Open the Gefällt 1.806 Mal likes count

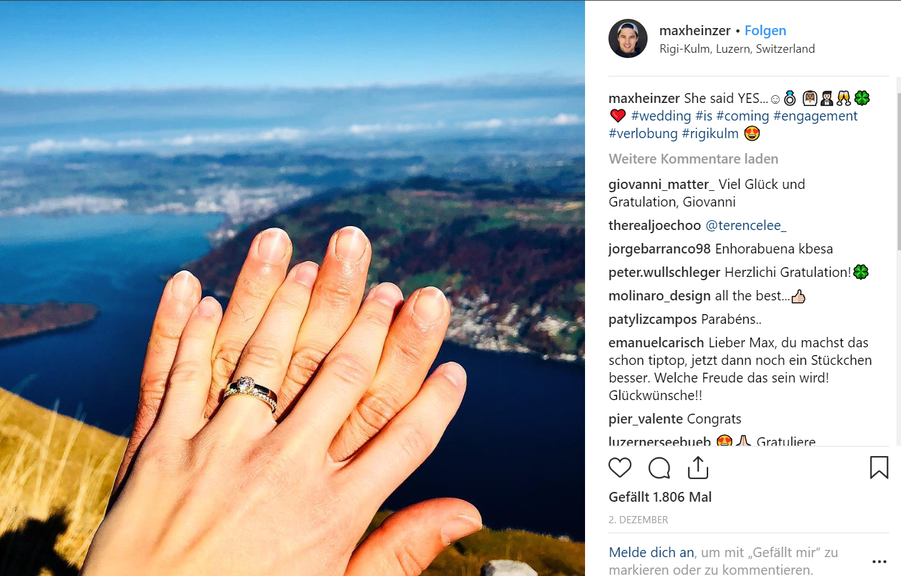pos(660,497)
